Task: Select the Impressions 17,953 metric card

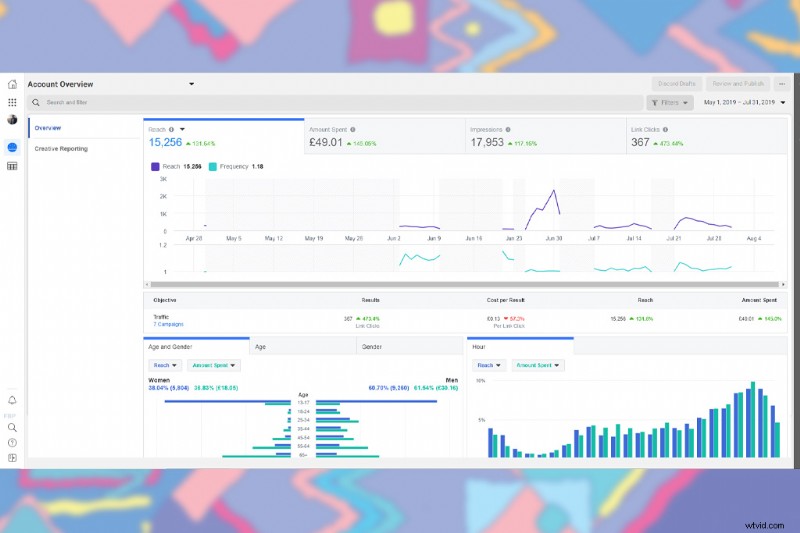Action: [545, 136]
